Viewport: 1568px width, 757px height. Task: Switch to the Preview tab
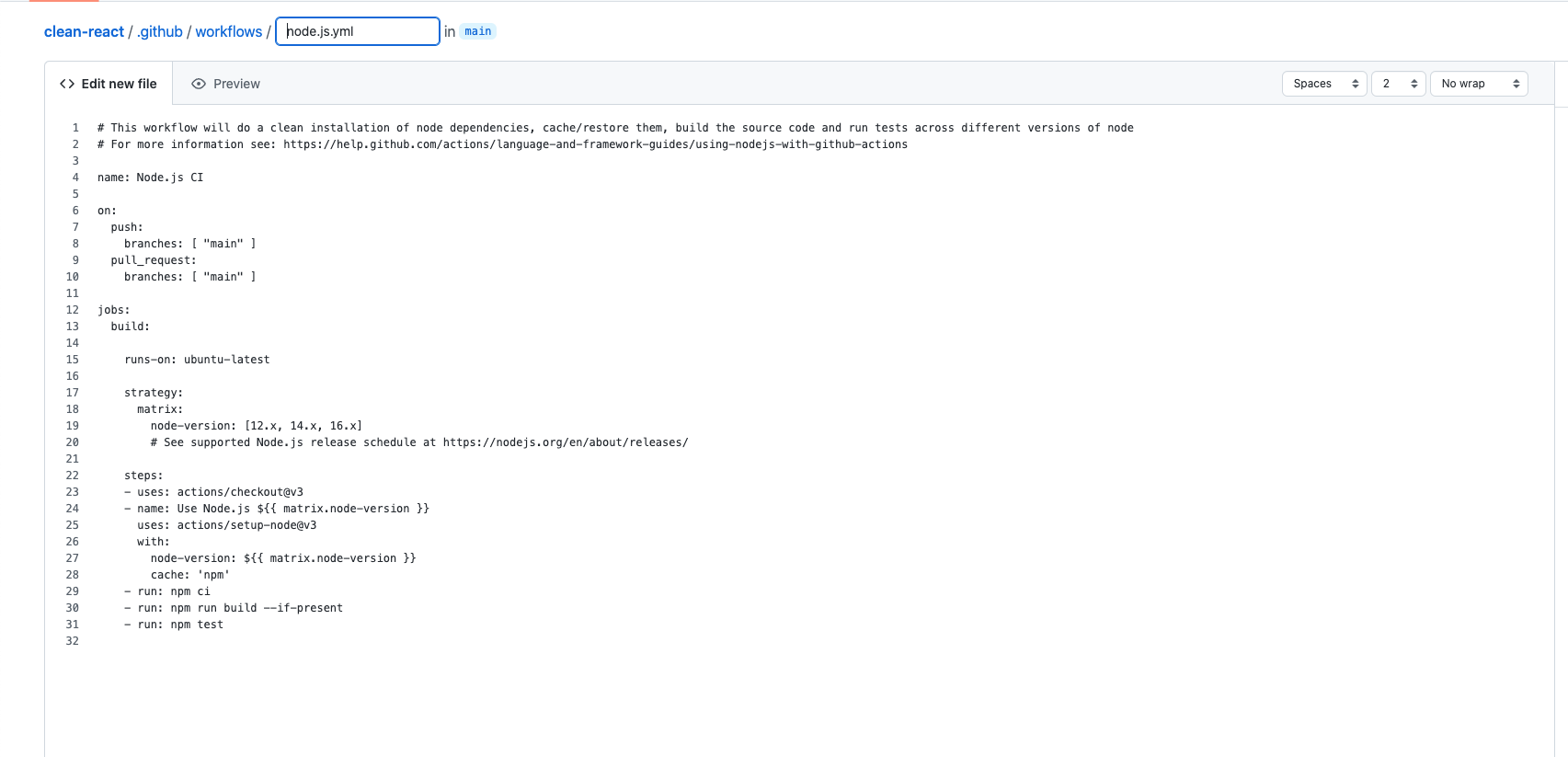coord(226,84)
